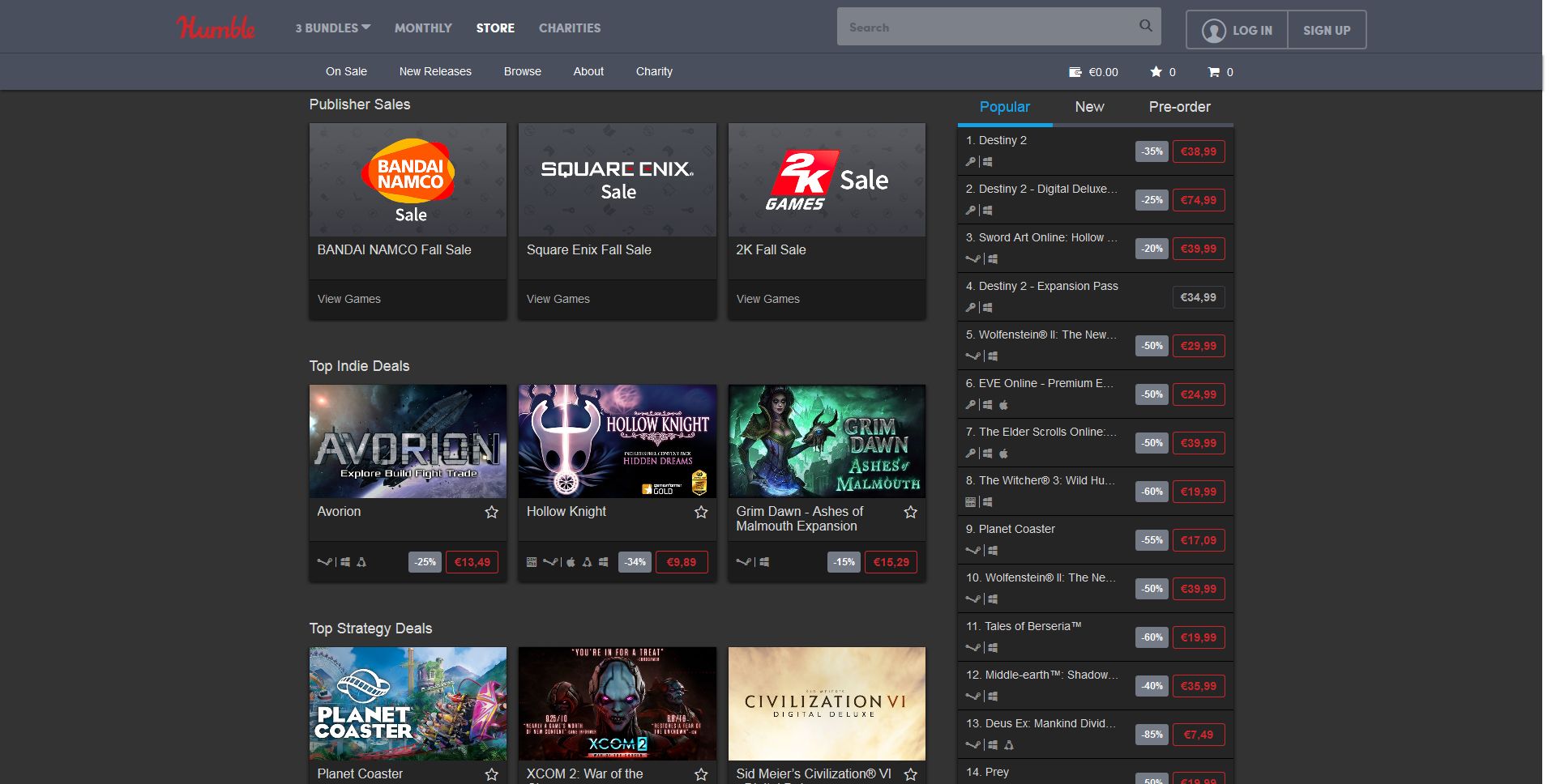Click the user avatar icon beside LOG IN
This screenshot has height=784, width=1556.
[x=1213, y=30]
